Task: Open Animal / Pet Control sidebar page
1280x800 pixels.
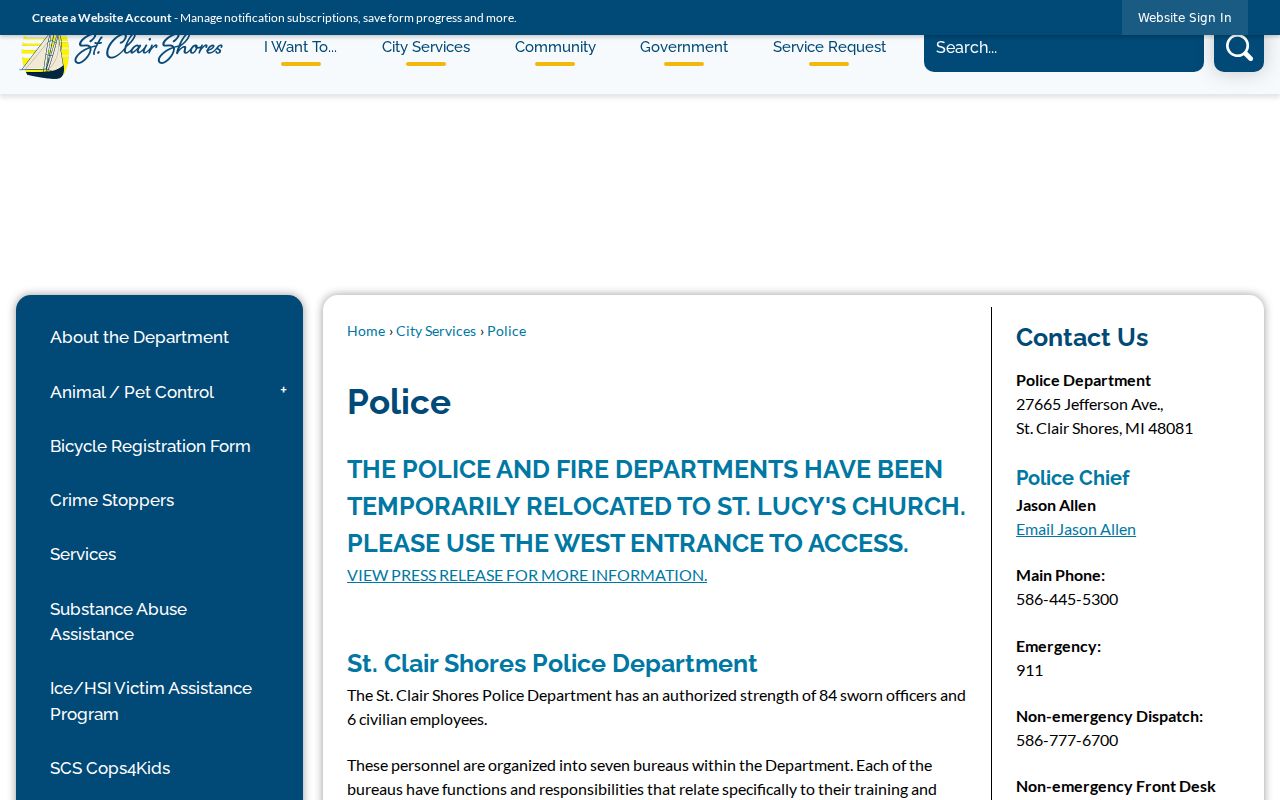Action: click(x=132, y=392)
